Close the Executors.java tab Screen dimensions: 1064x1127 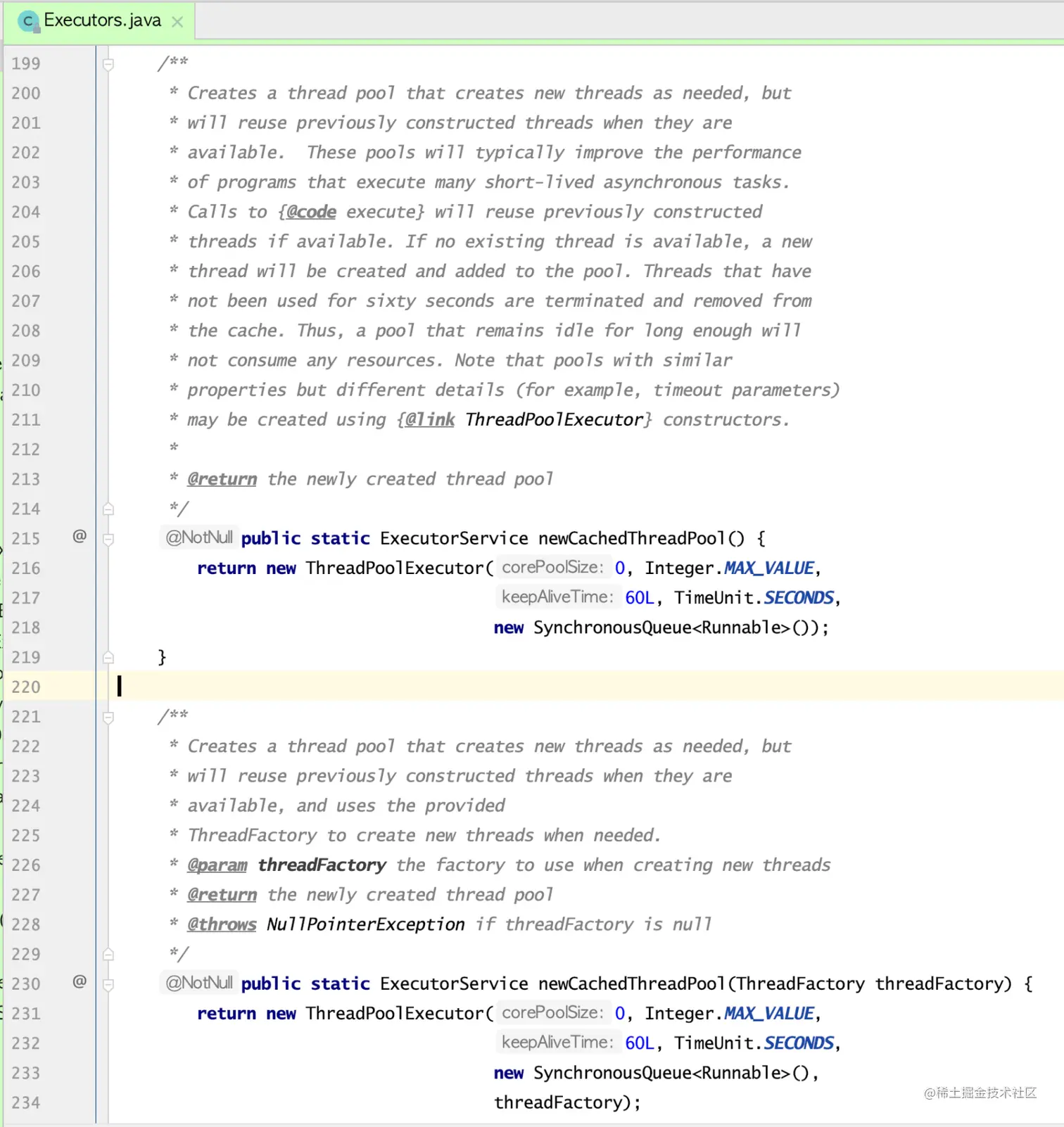178,22
